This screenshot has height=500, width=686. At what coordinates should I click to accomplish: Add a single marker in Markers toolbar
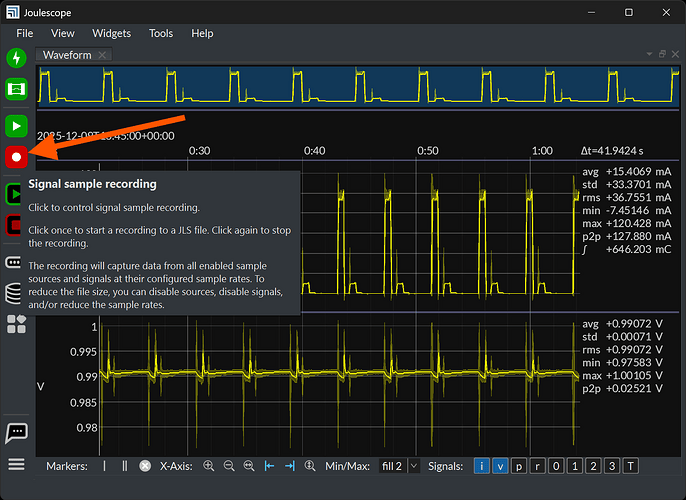(104, 466)
